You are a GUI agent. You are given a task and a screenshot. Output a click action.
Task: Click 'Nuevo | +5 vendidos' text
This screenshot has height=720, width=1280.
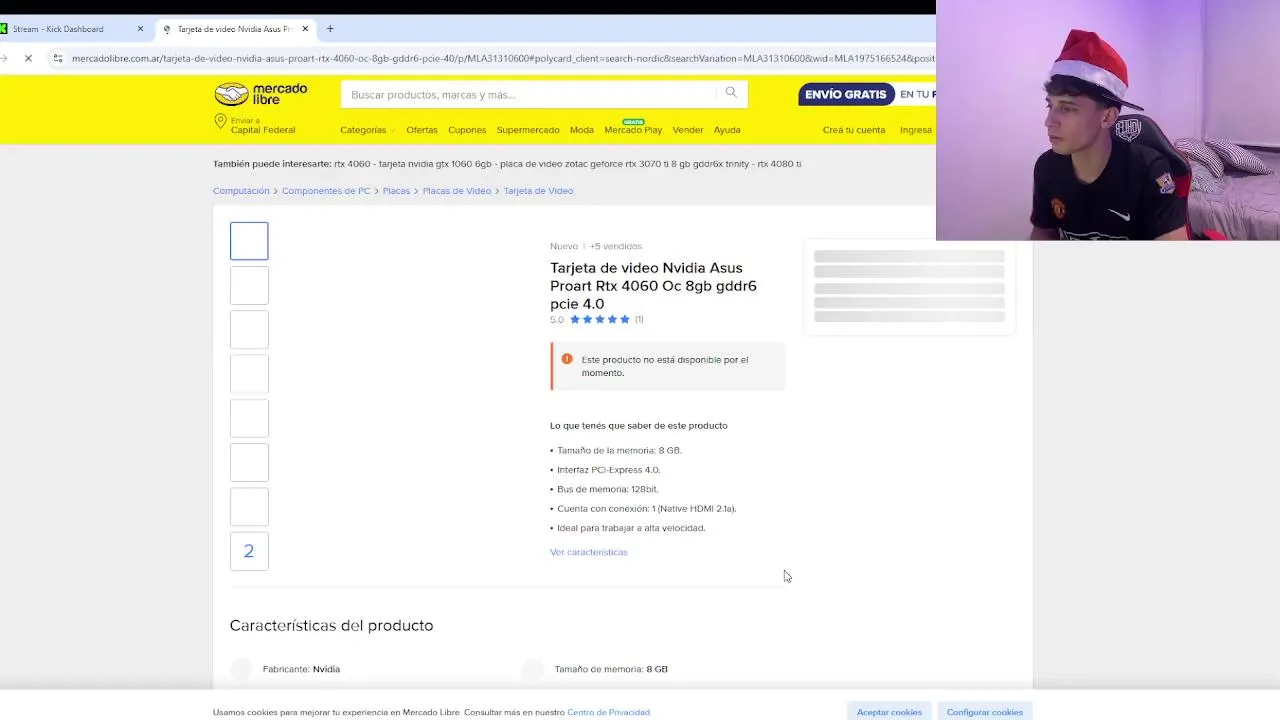pyautogui.click(x=596, y=246)
